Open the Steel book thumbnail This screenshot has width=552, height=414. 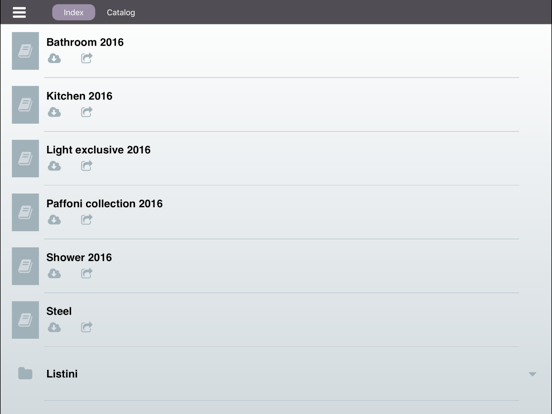click(x=25, y=320)
